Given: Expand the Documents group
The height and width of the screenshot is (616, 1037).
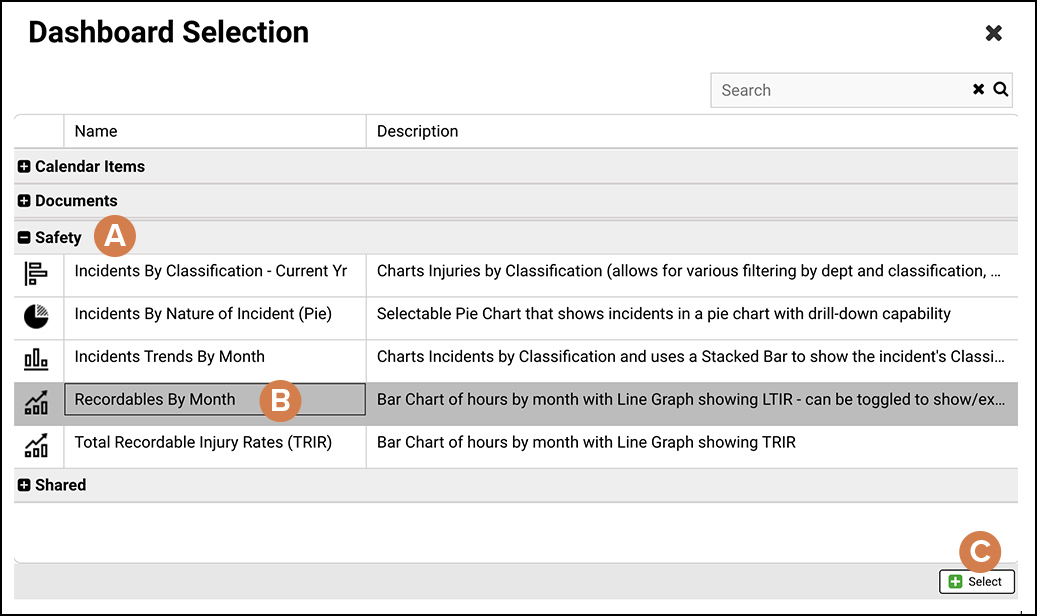Looking at the screenshot, I should click(x=24, y=201).
